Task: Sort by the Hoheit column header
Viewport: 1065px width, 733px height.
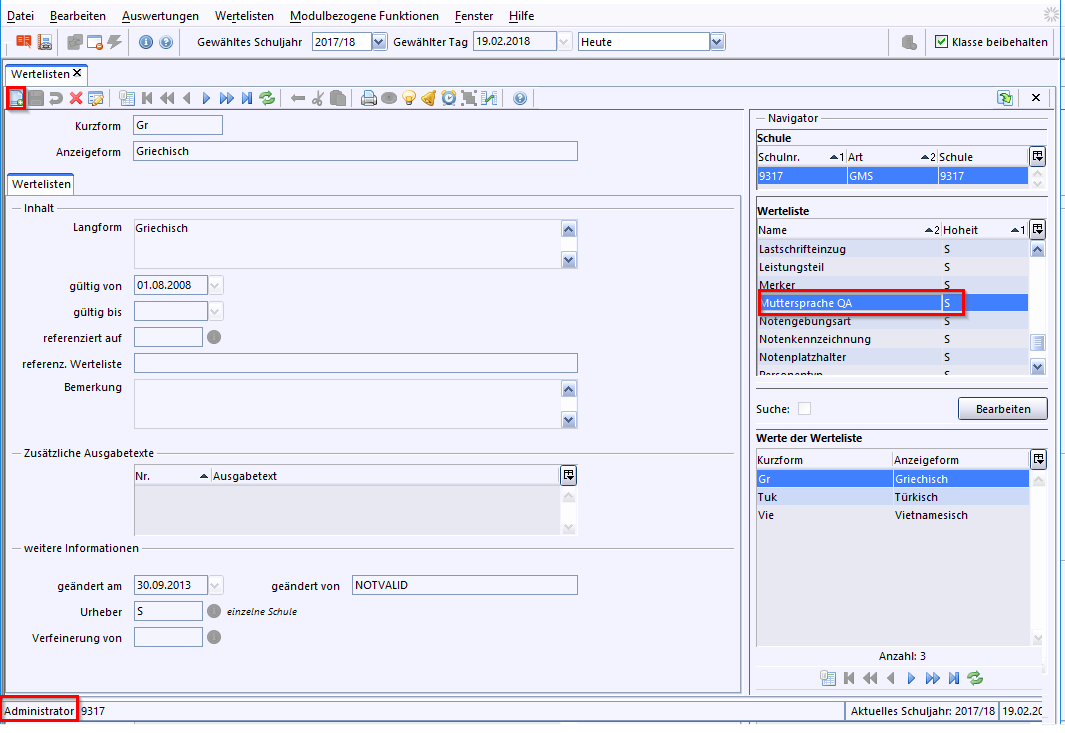Action: click(983, 230)
